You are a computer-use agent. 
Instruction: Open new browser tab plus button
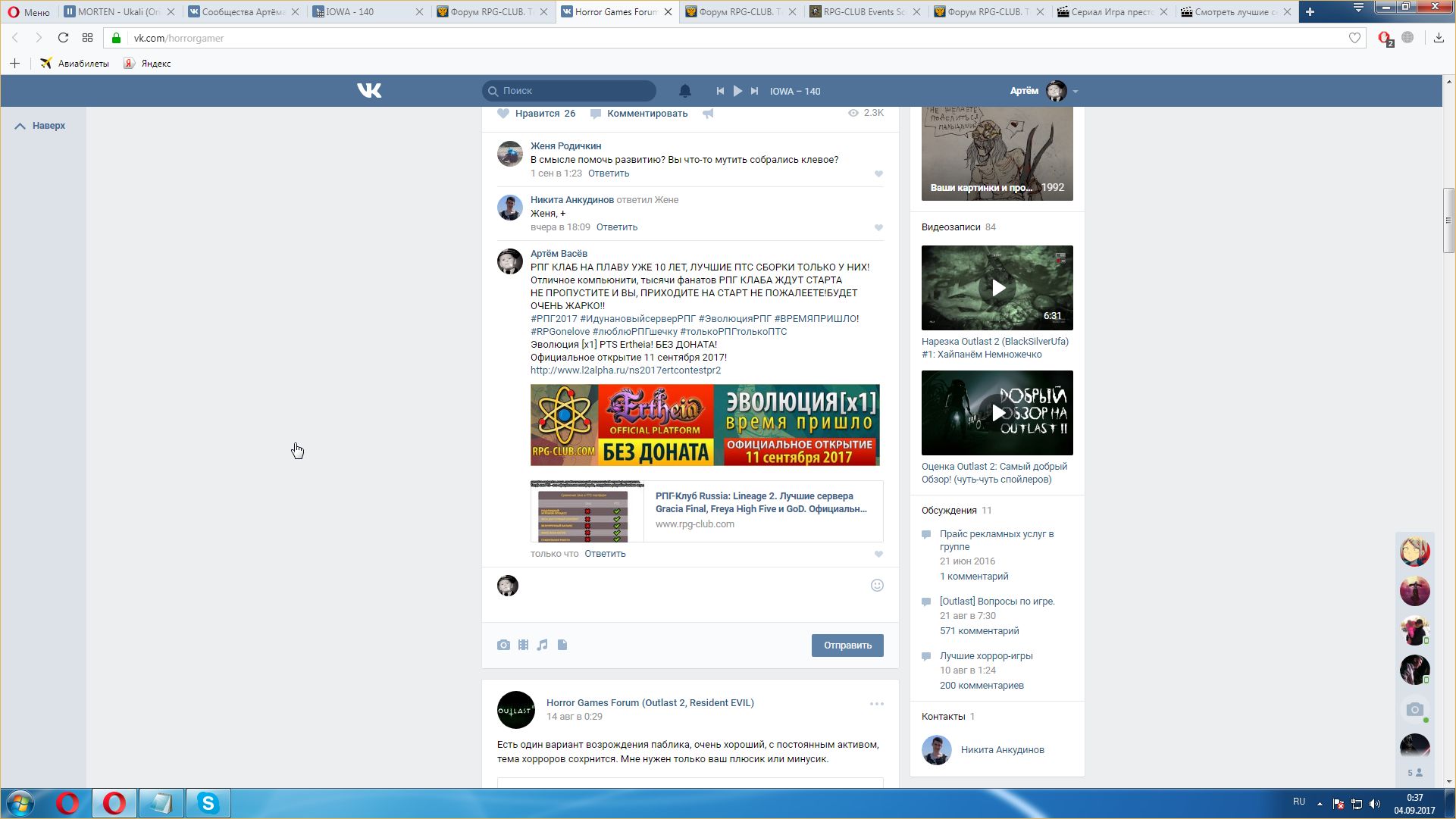pyautogui.click(x=1310, y=11)
